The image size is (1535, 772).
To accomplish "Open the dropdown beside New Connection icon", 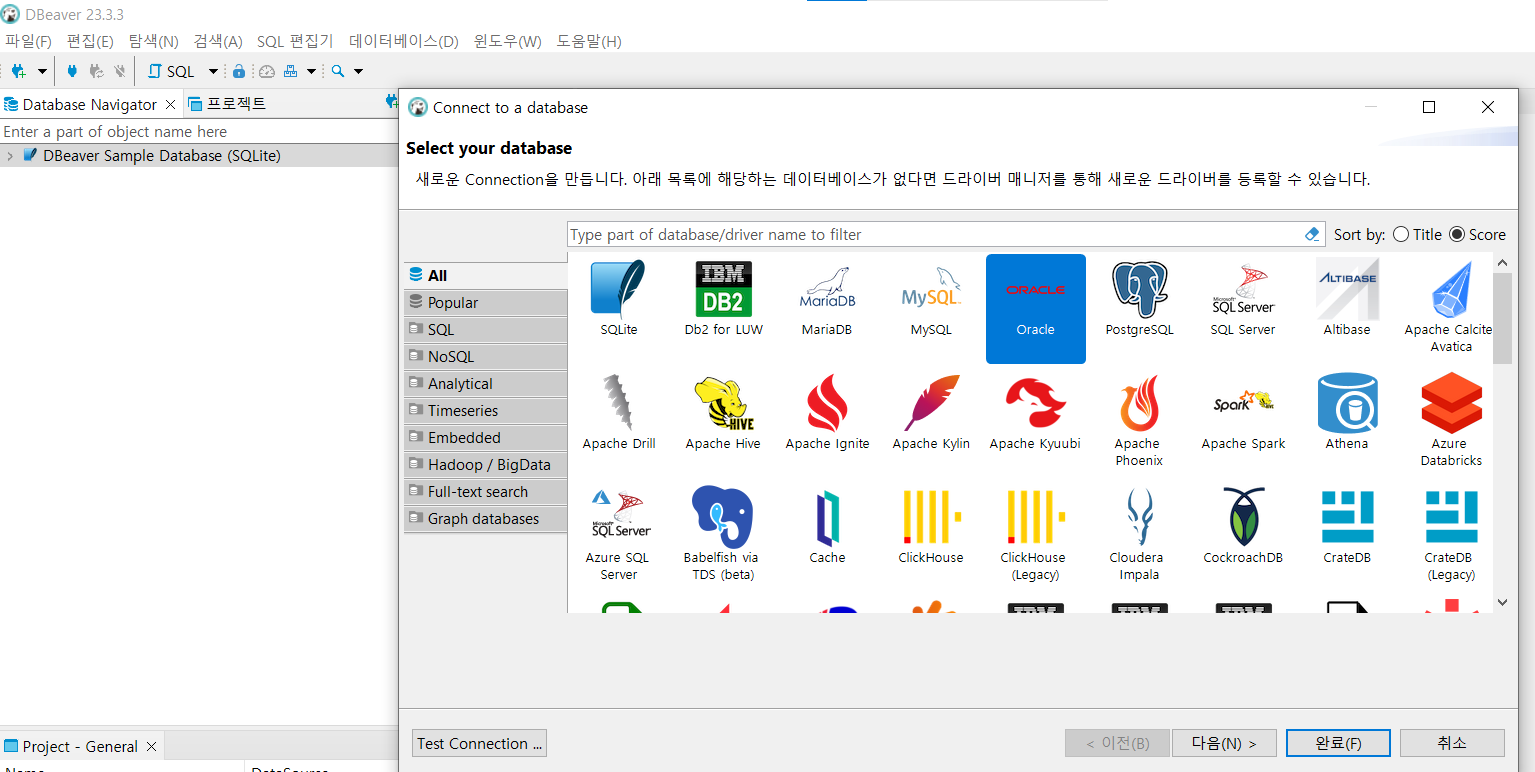I will click(42, 71).
